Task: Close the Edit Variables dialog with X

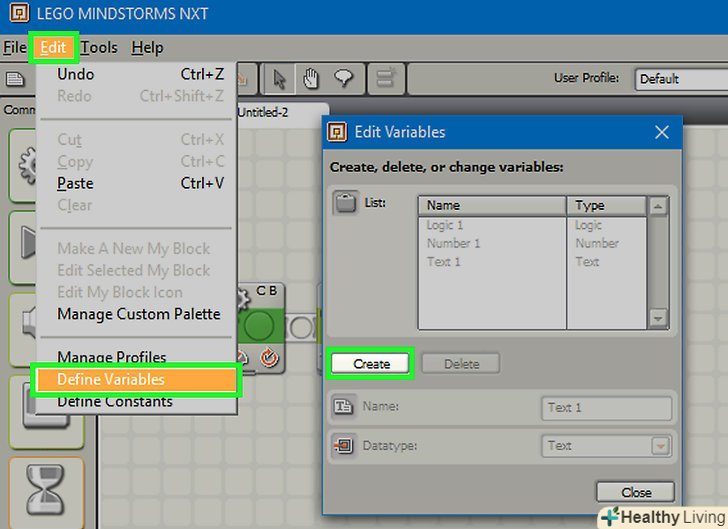Action: 662,132
